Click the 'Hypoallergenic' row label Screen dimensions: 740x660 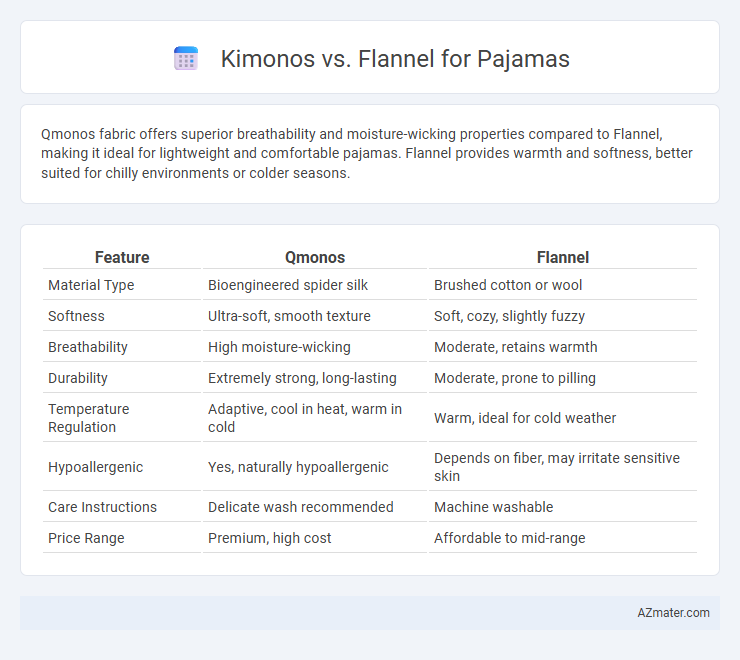click(95, 467)
